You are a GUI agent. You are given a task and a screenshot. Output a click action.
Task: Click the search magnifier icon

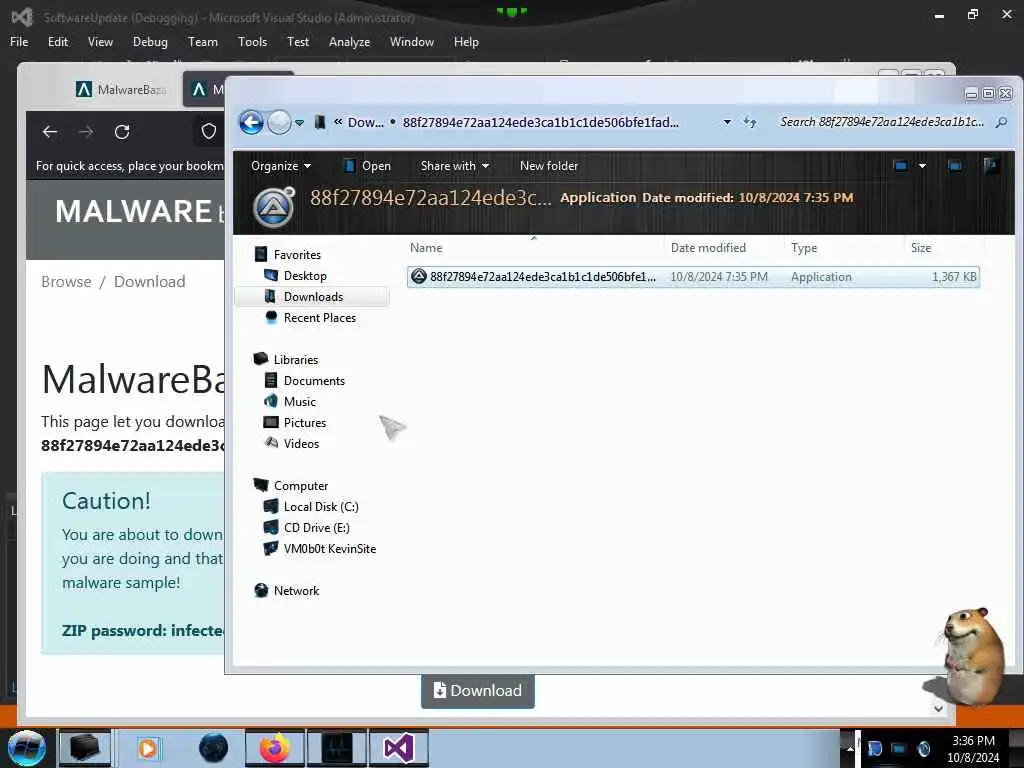coord(1001,122)
